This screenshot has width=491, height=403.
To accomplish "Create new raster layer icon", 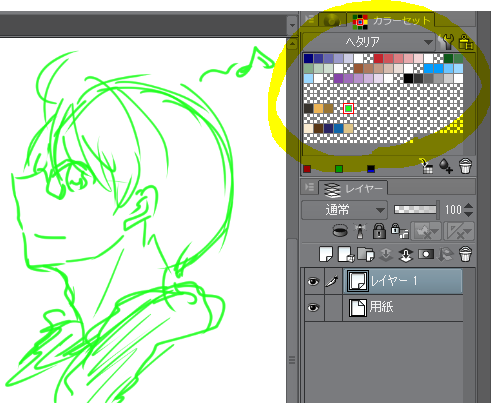I will click(326, 254).
